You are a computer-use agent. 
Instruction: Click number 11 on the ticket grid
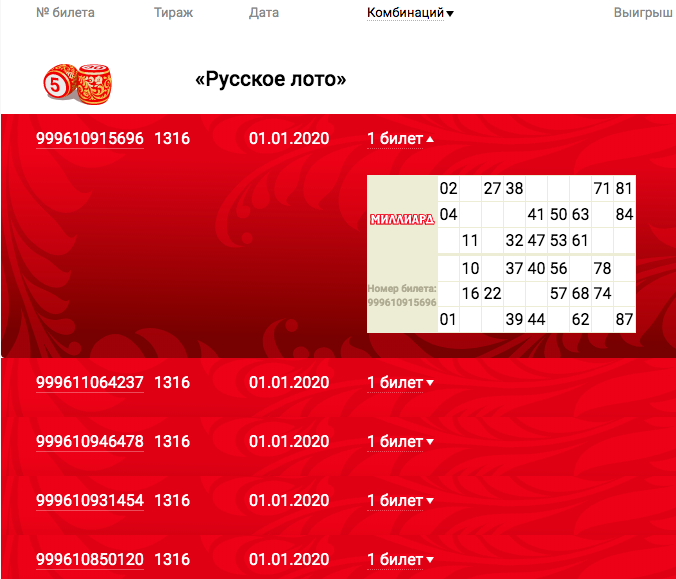pos(470,241)
